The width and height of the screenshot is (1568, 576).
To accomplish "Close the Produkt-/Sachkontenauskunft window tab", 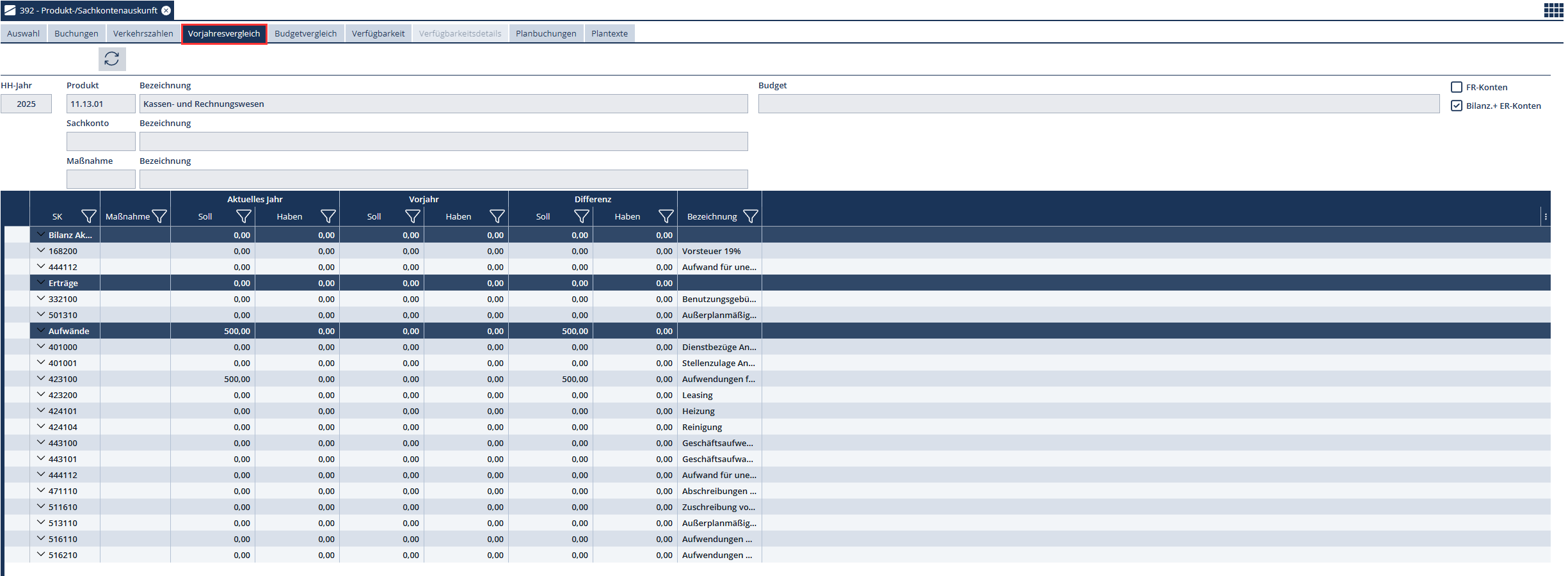I will pyautogui.click(x=166, y=10).
